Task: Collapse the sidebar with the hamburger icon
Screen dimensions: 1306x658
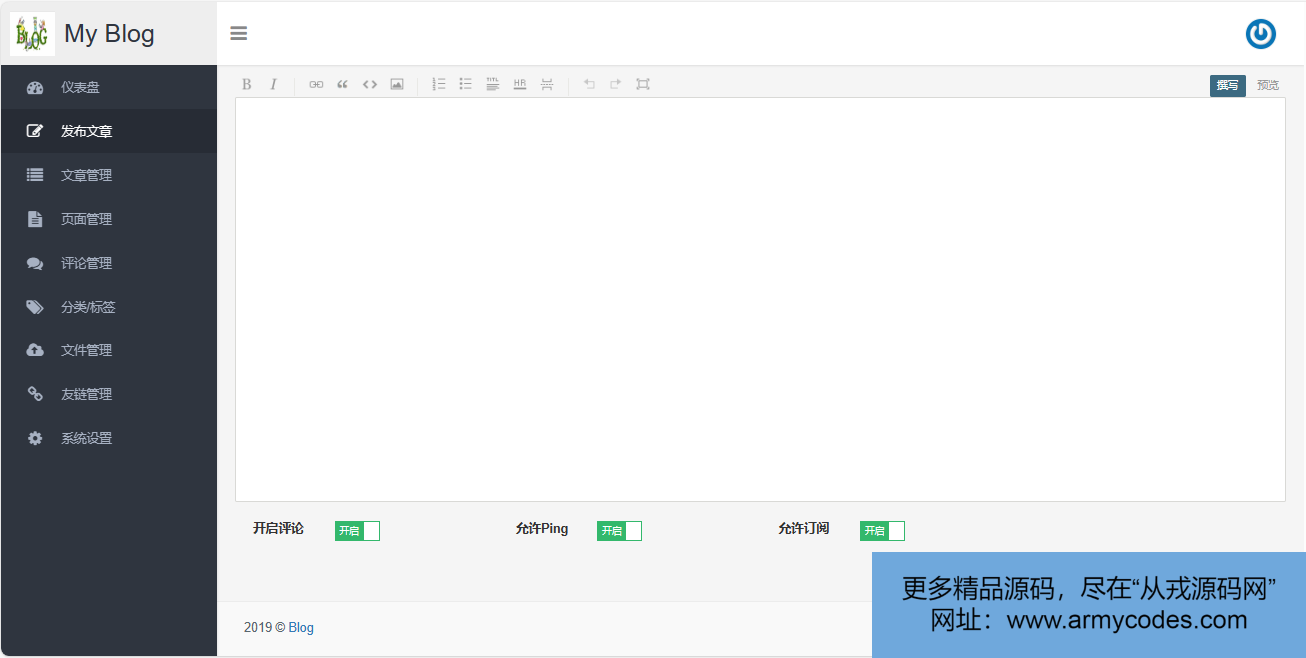Action: pyautogui.click(x=239, y=34)
